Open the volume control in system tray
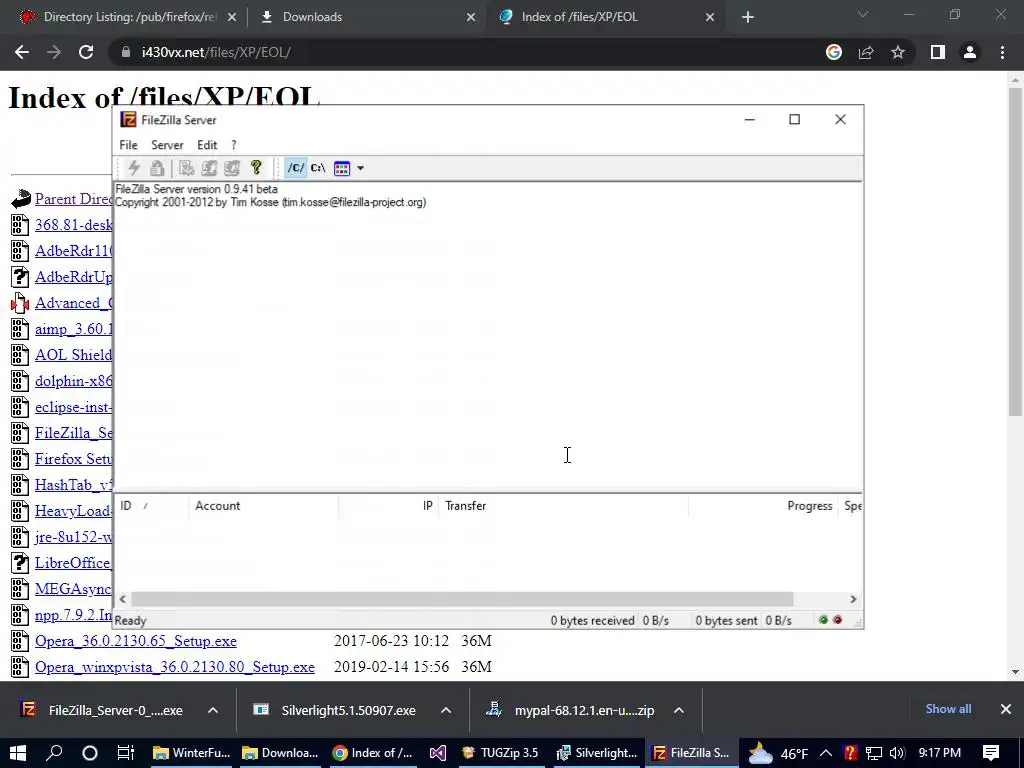Viewport: 1024px width, 768px height. click(897, 753)
